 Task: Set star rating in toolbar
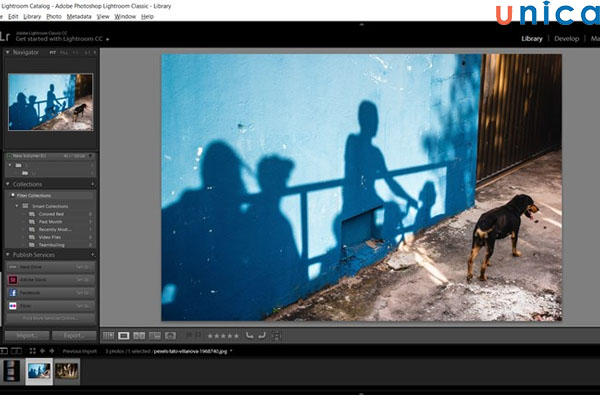pos(222,335)
